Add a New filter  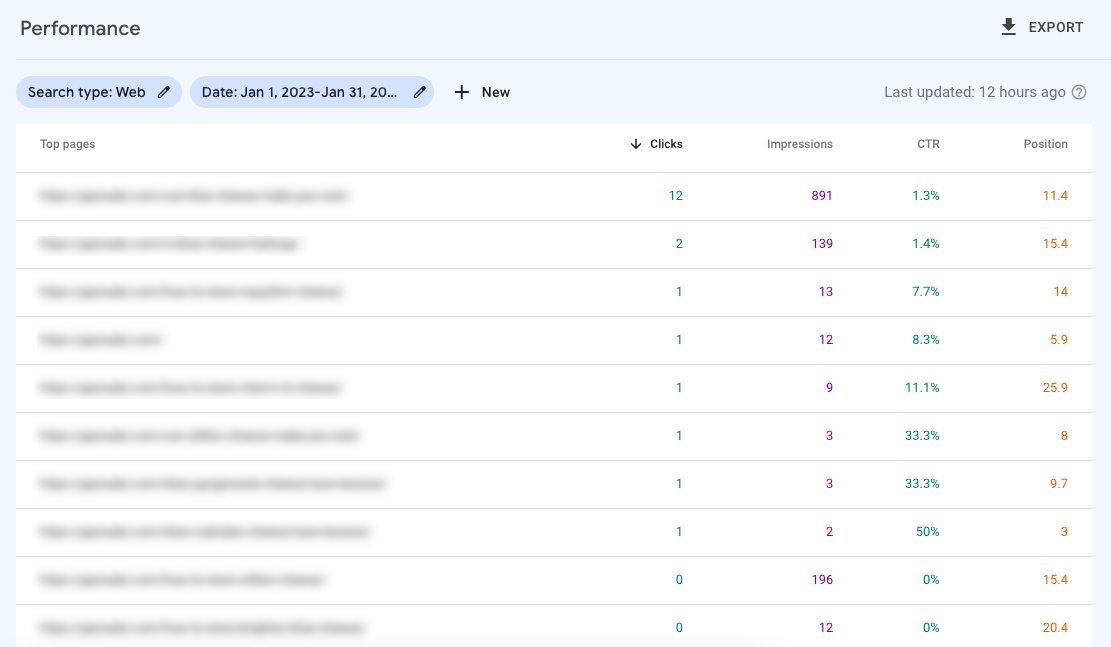[482, 92]
